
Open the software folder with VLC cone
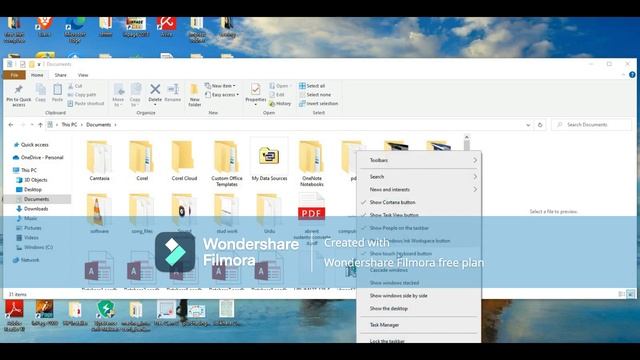click(99, 213)
